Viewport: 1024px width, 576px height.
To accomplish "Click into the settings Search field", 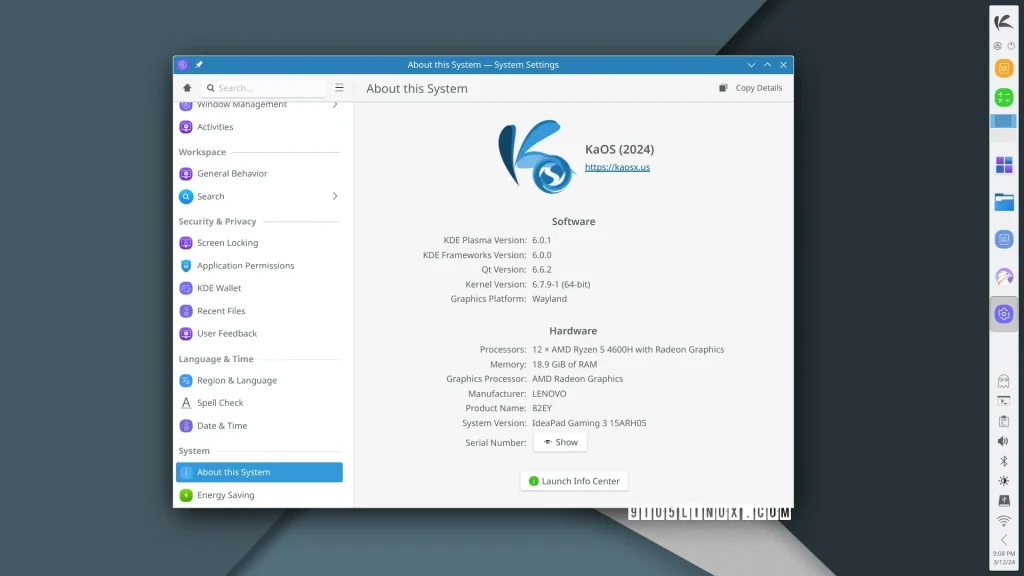I will coord(268,88).
